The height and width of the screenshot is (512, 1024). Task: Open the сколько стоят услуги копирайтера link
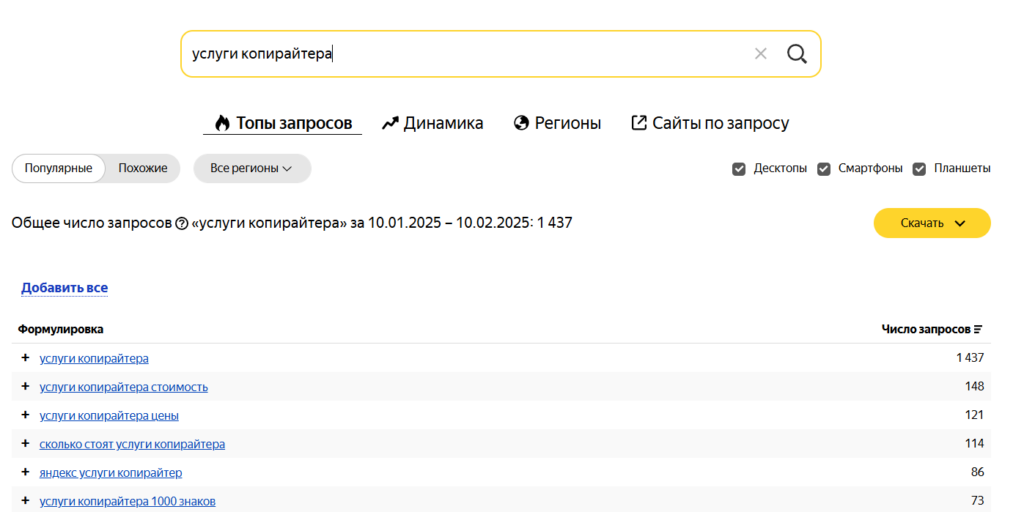(132, 444)
